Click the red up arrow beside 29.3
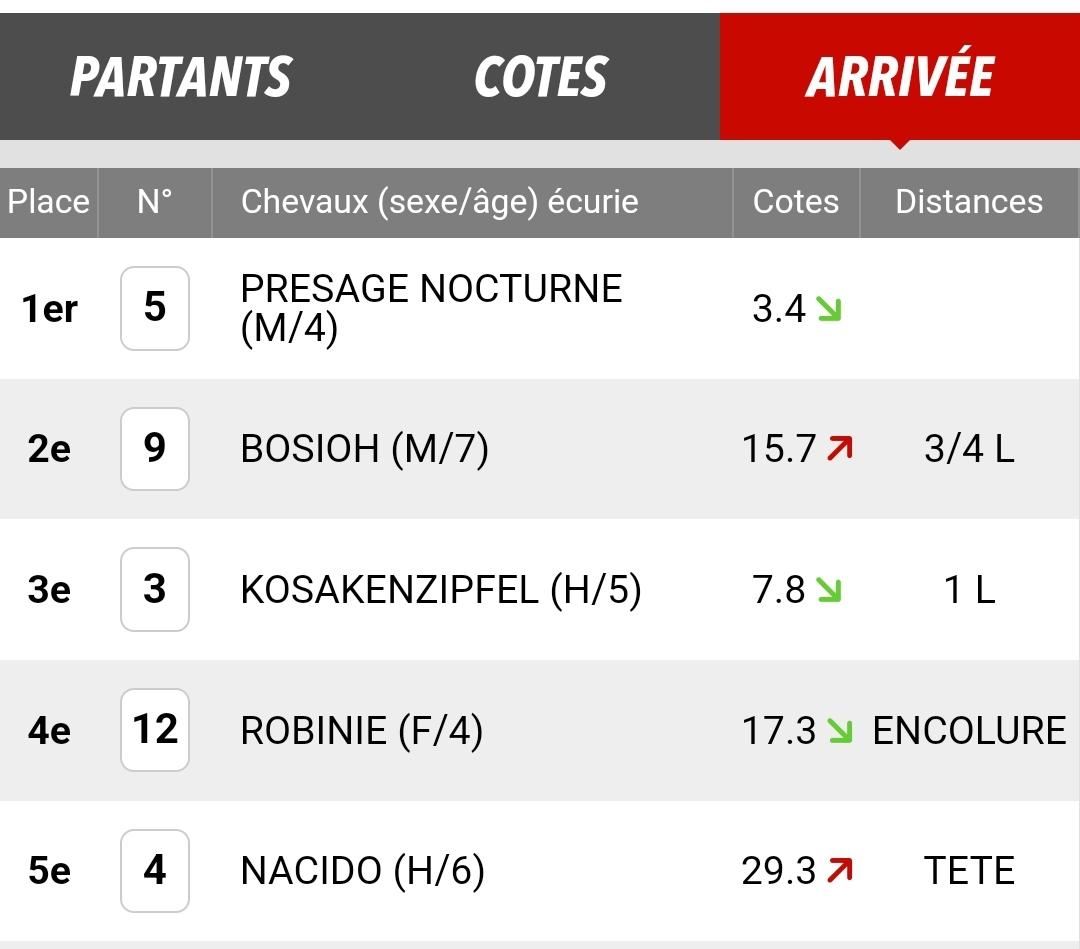 (840, 870)
